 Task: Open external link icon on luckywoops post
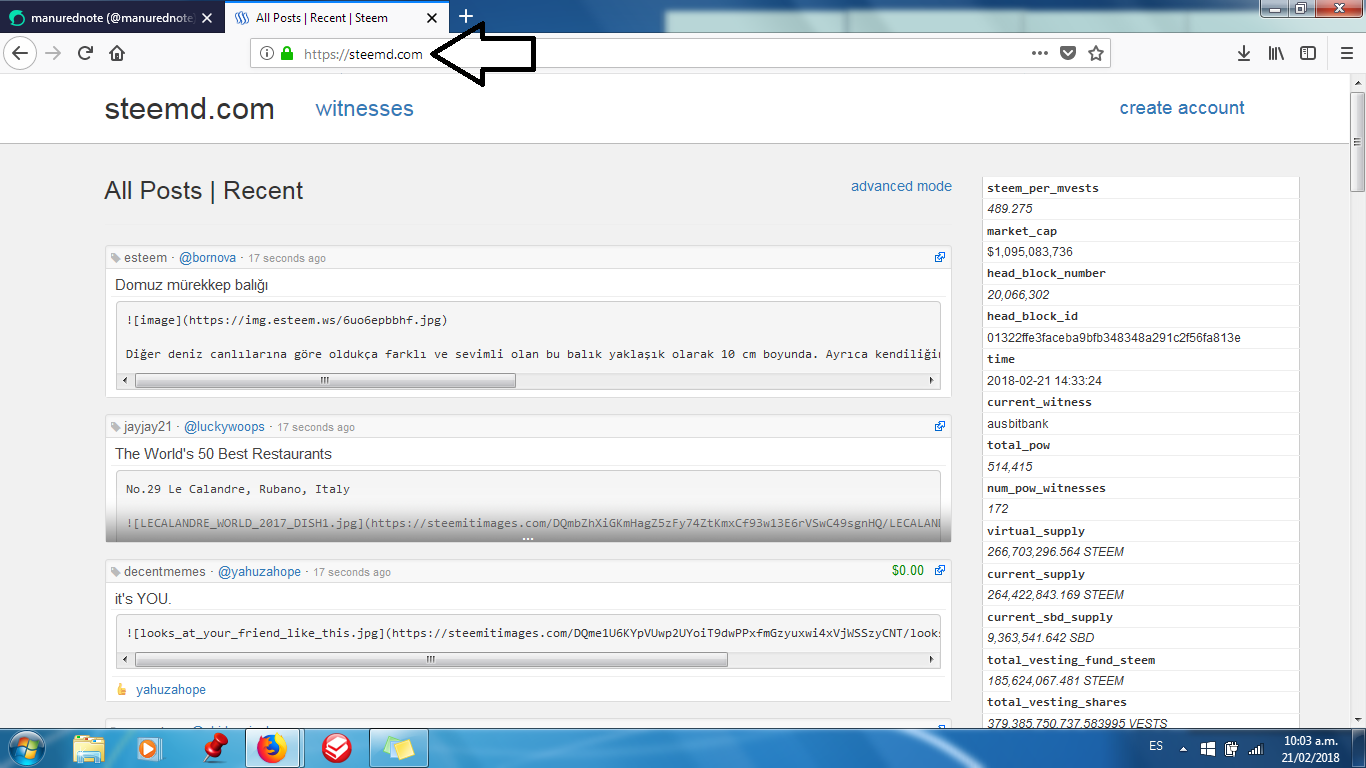coord(940,426)
